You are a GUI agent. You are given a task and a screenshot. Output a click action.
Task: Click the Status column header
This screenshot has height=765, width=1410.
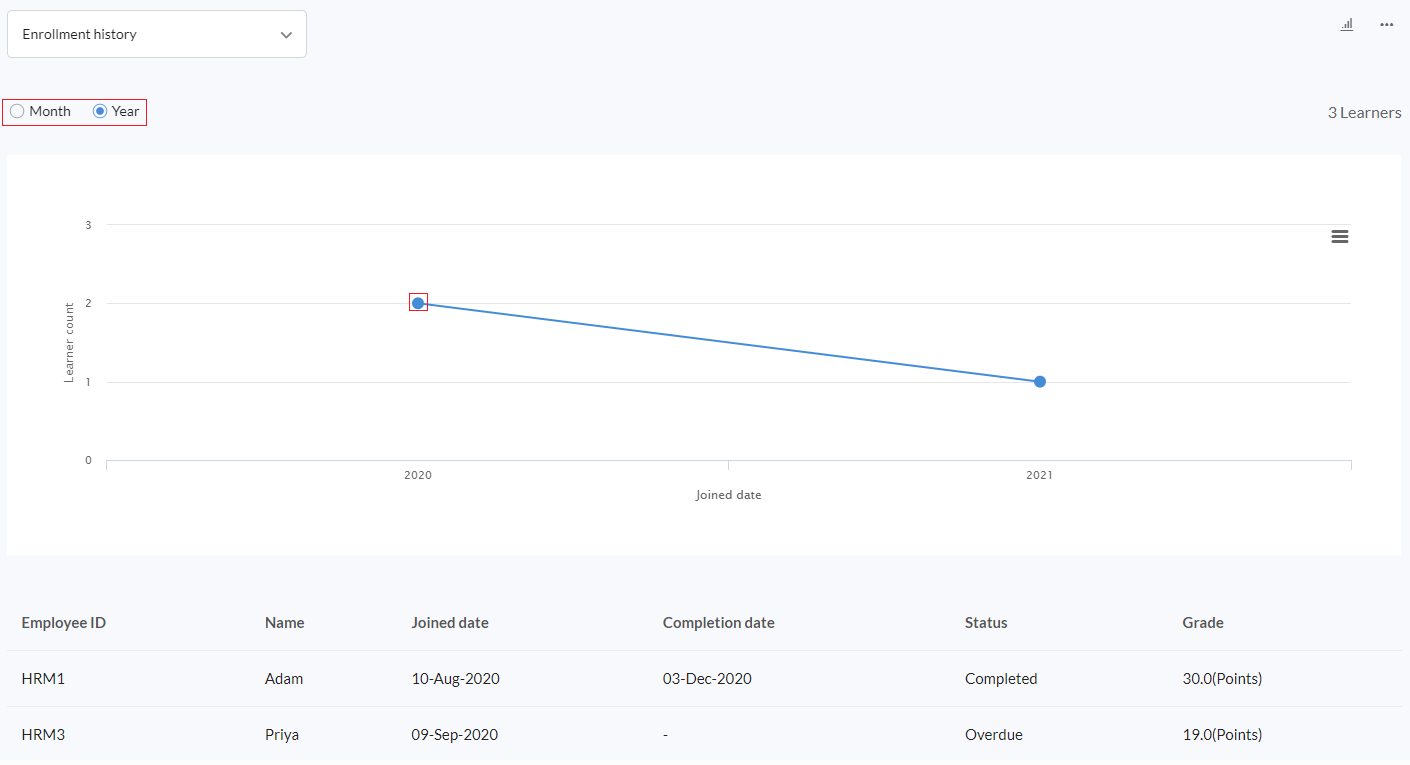pos(986,623)
